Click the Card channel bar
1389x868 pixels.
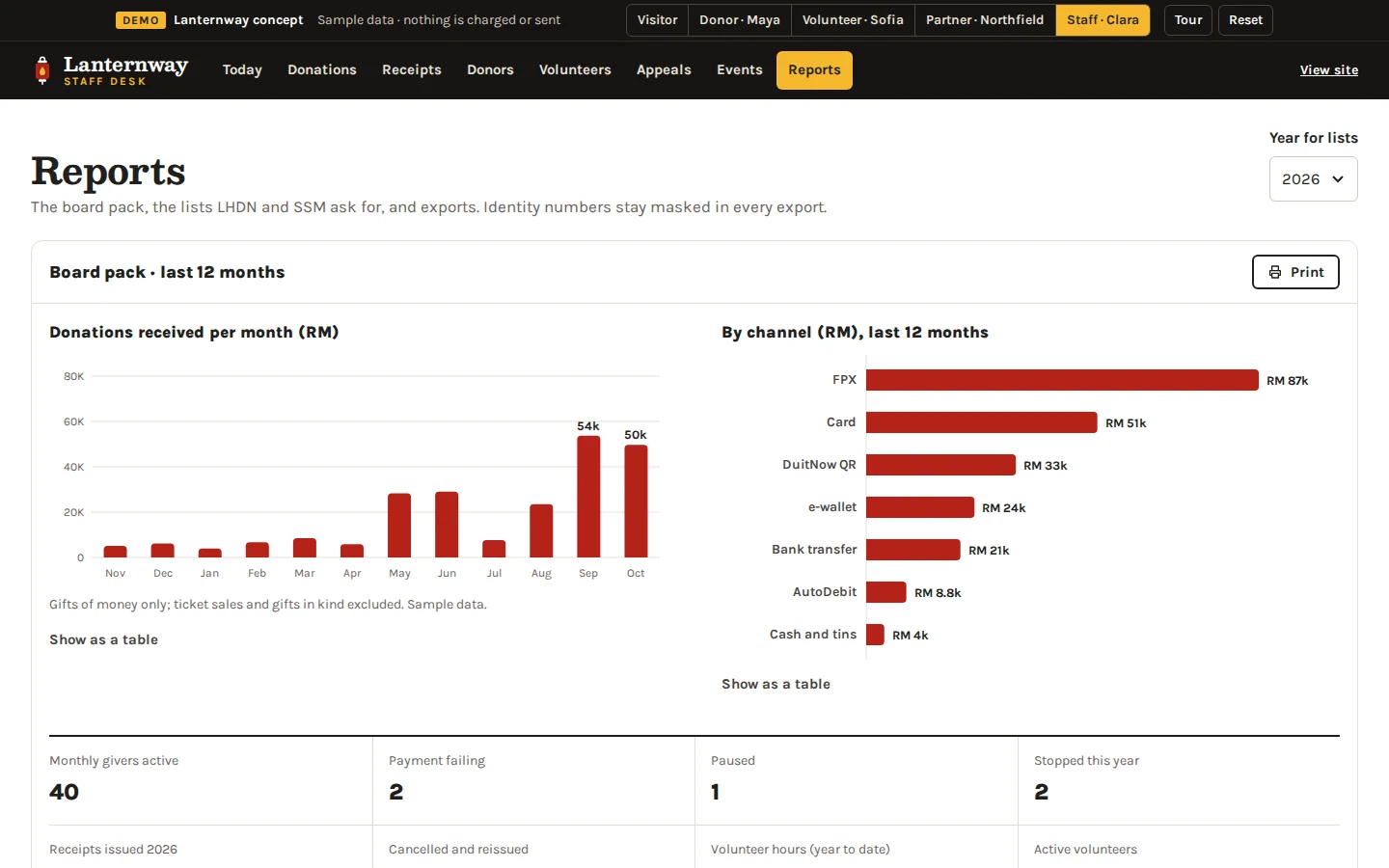(x=982, y=422)
